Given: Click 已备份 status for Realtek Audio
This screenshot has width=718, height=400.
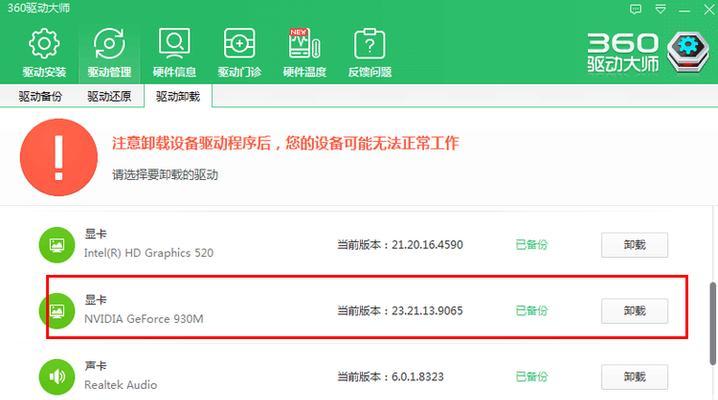Looking at the screenshot, I should click(532, 377).
